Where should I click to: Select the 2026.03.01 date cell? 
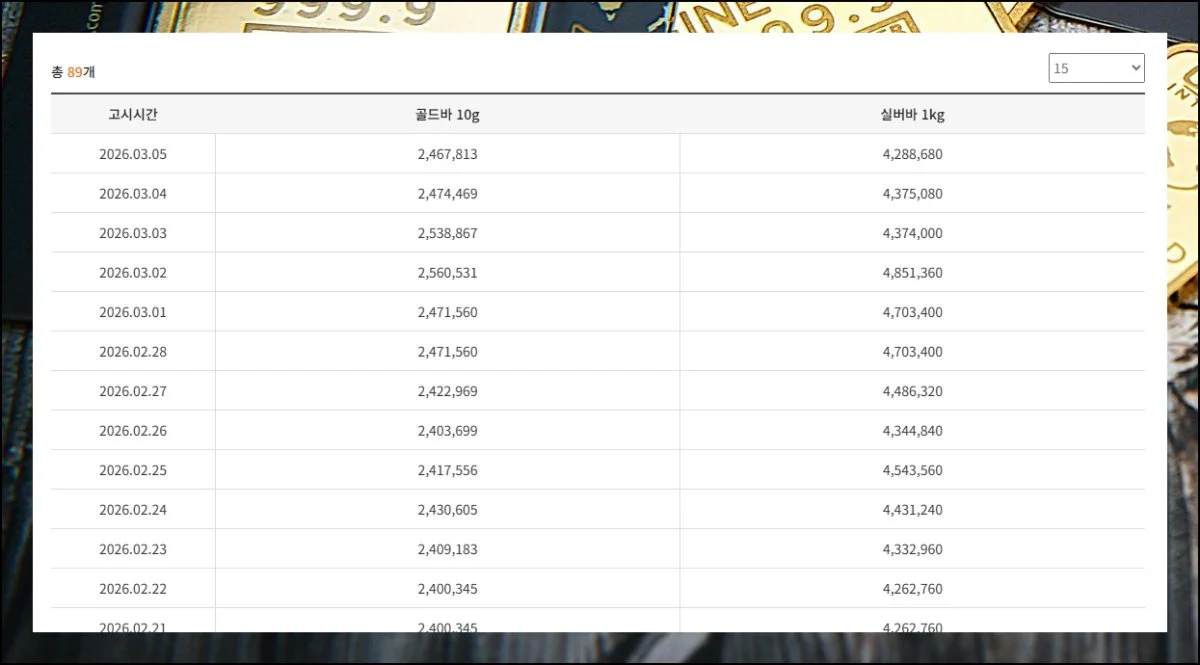133,312
